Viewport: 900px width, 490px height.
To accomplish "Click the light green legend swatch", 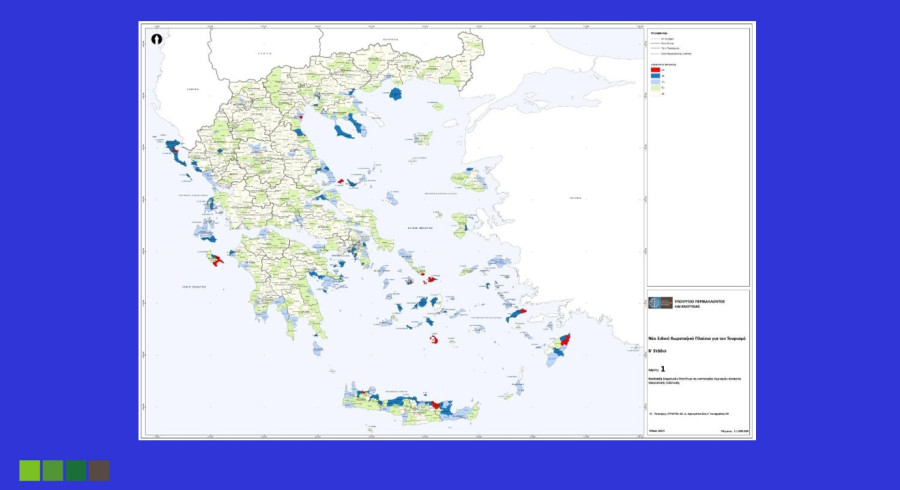I will (x=655, y=88).
